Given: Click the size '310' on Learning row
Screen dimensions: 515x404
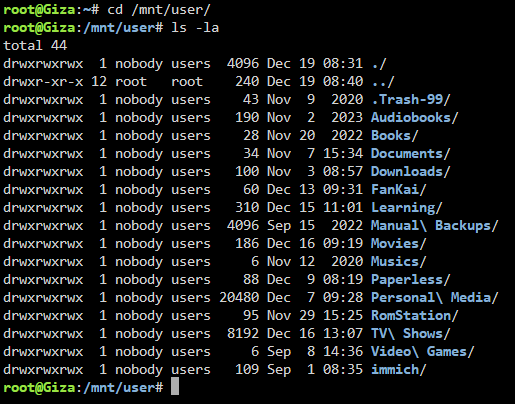Looking at the screenshot, I should [x=247, y=208].
